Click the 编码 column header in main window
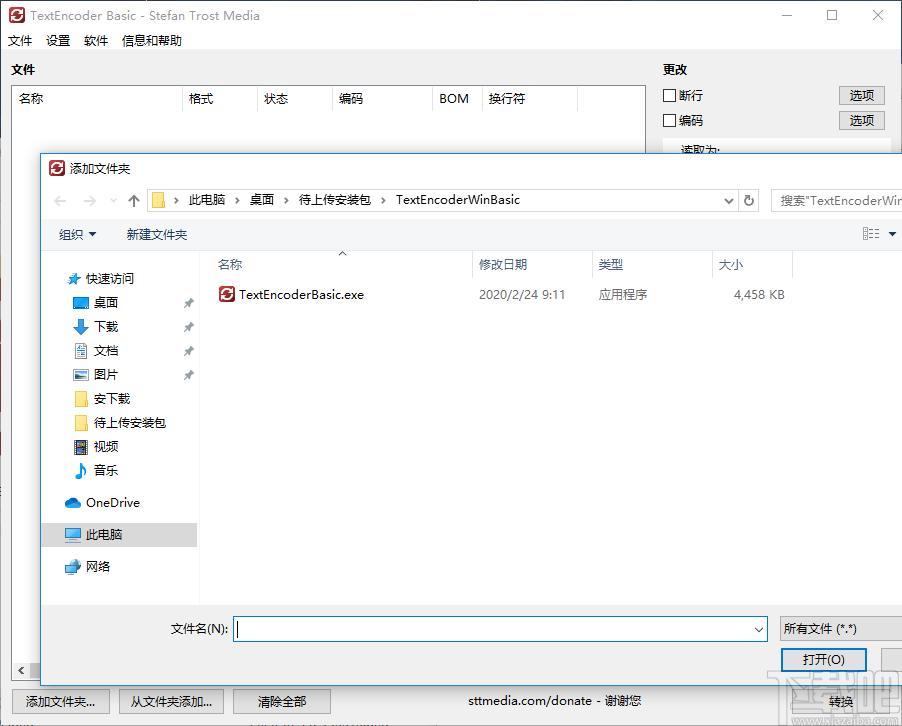Image resolution: width=902 pixels, height=726 pixels. pos(382,99)
